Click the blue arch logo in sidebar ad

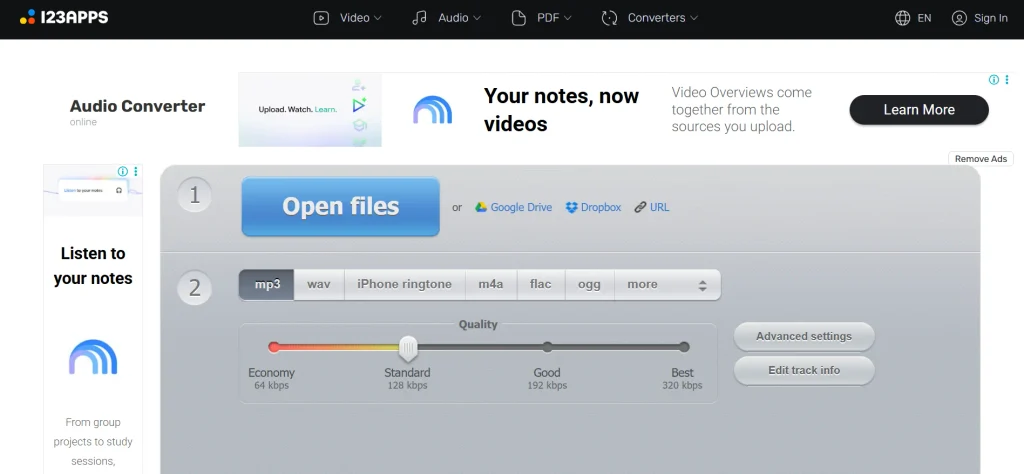pyautogui.click(x=93, y=356)
